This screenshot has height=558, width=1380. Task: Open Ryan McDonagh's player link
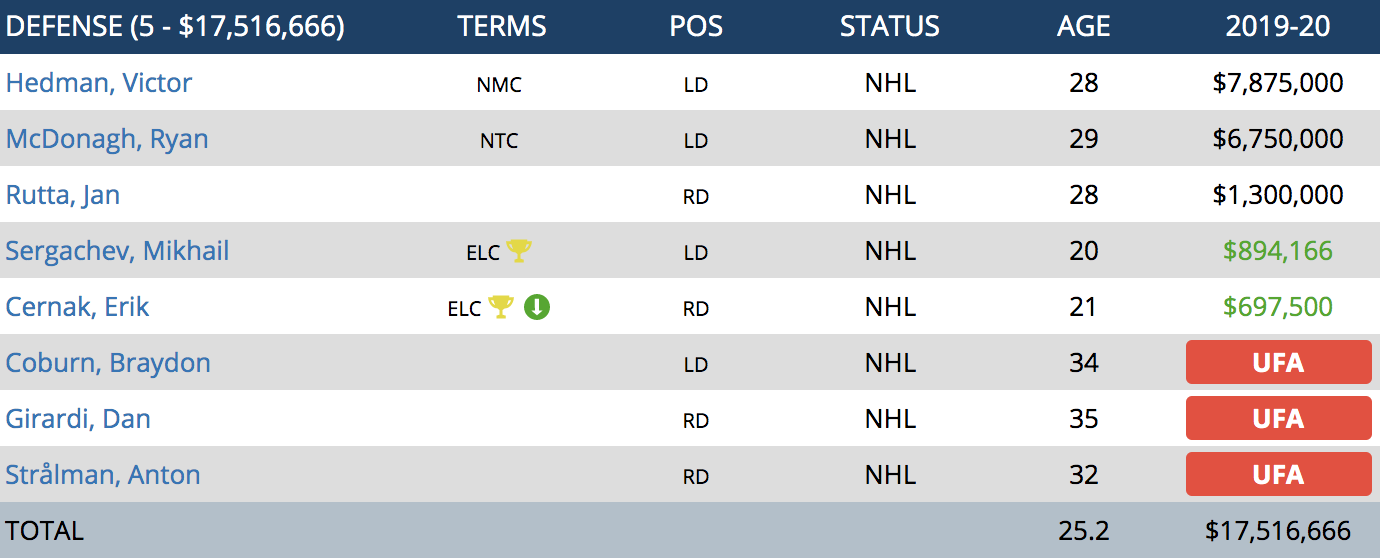pos(107,138)
